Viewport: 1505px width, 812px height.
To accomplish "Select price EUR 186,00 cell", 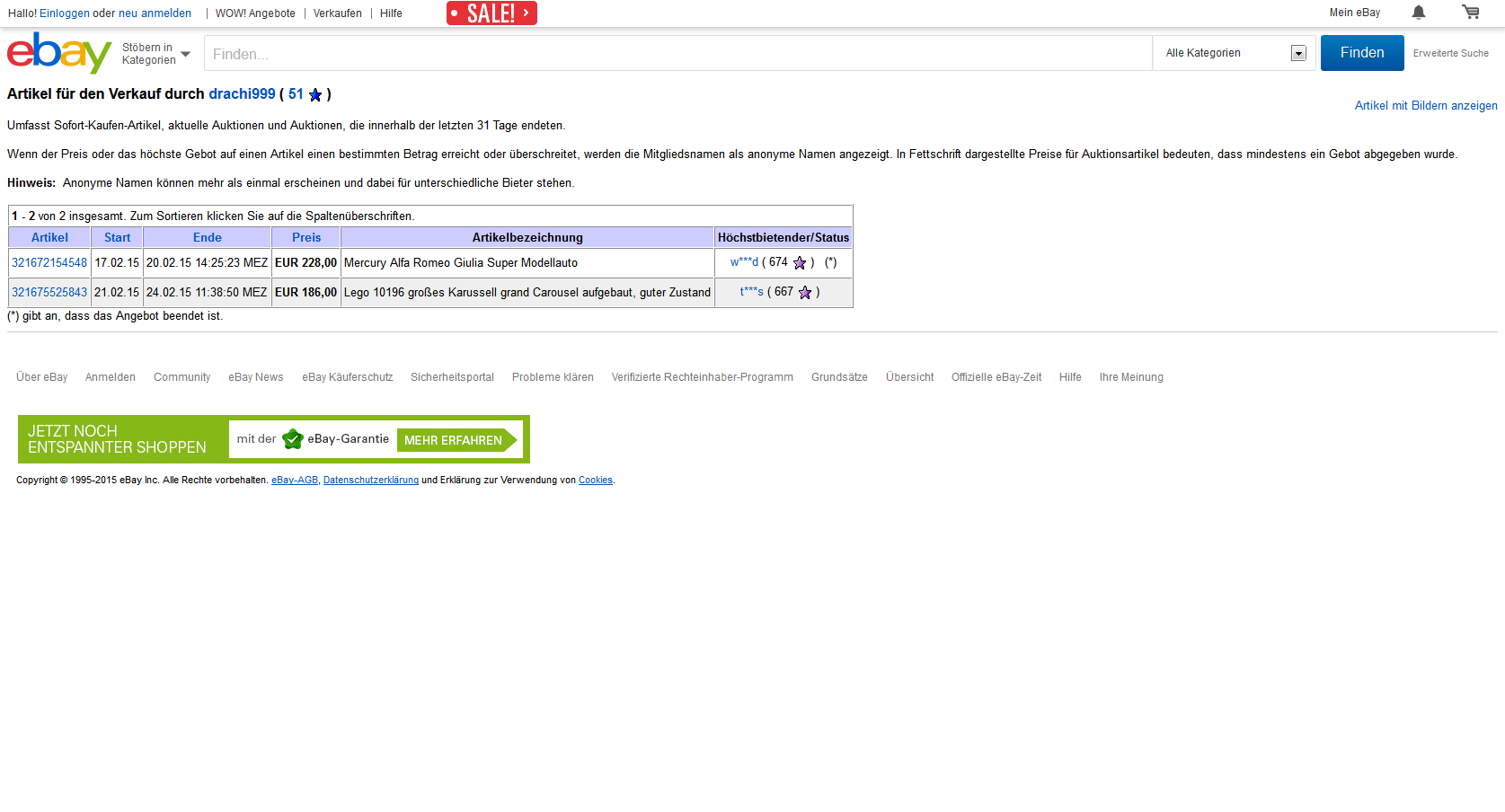I will click(x=305, y=293).
